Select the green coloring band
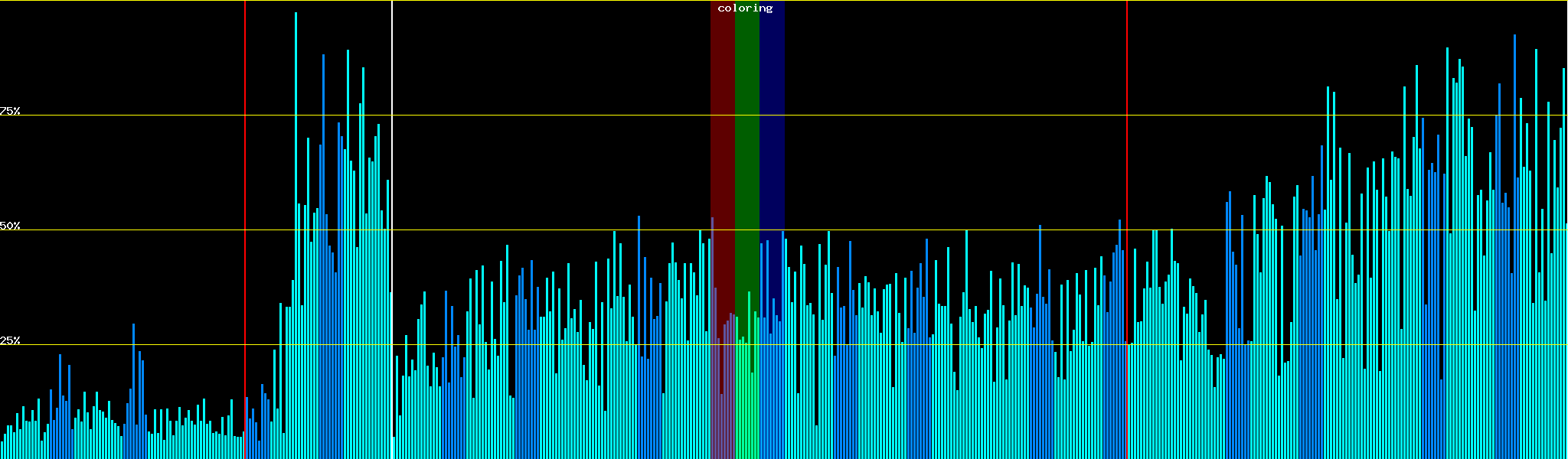 (746, 153)
